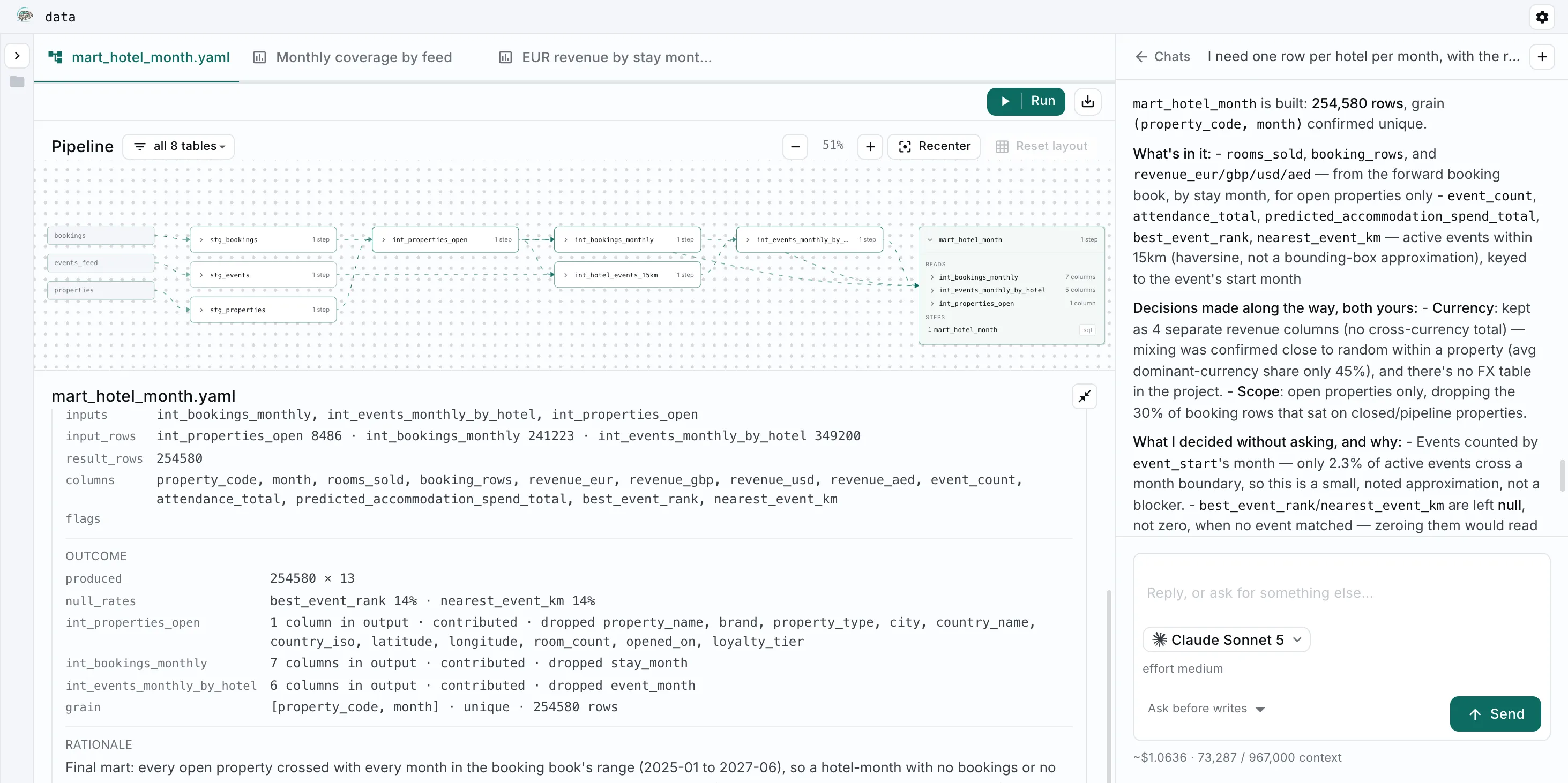
Task: Click the produced value 254580 × 13
Action: [x=312, y=578]
